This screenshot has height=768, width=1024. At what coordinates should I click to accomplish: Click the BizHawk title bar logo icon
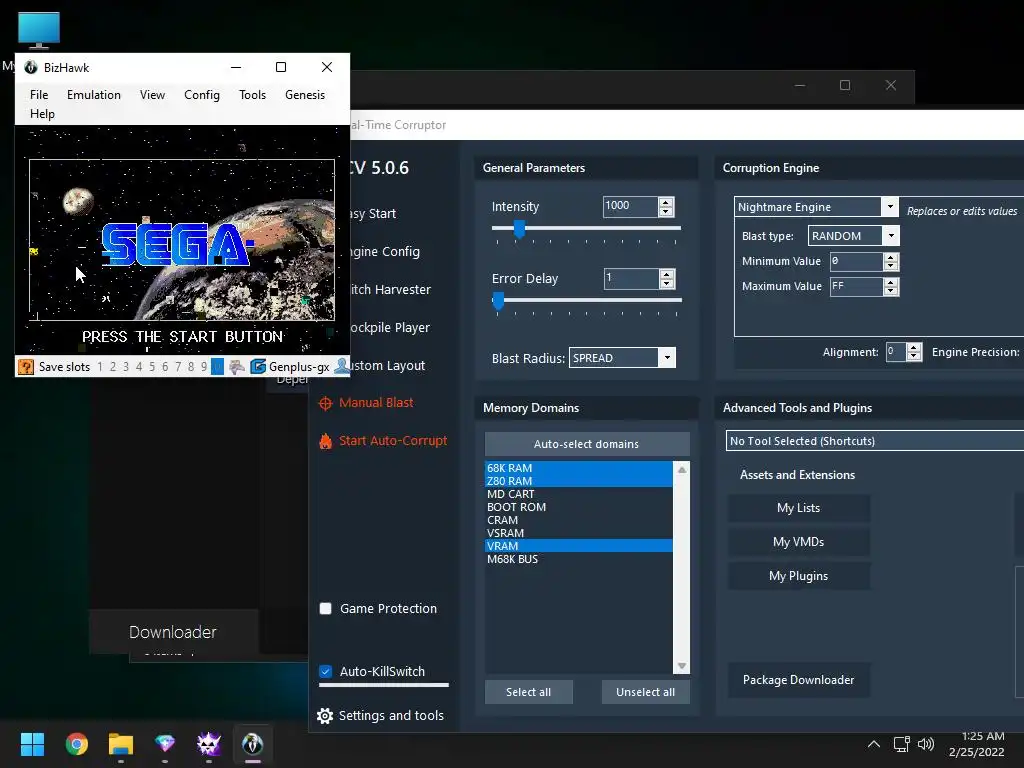coord(31,67)
